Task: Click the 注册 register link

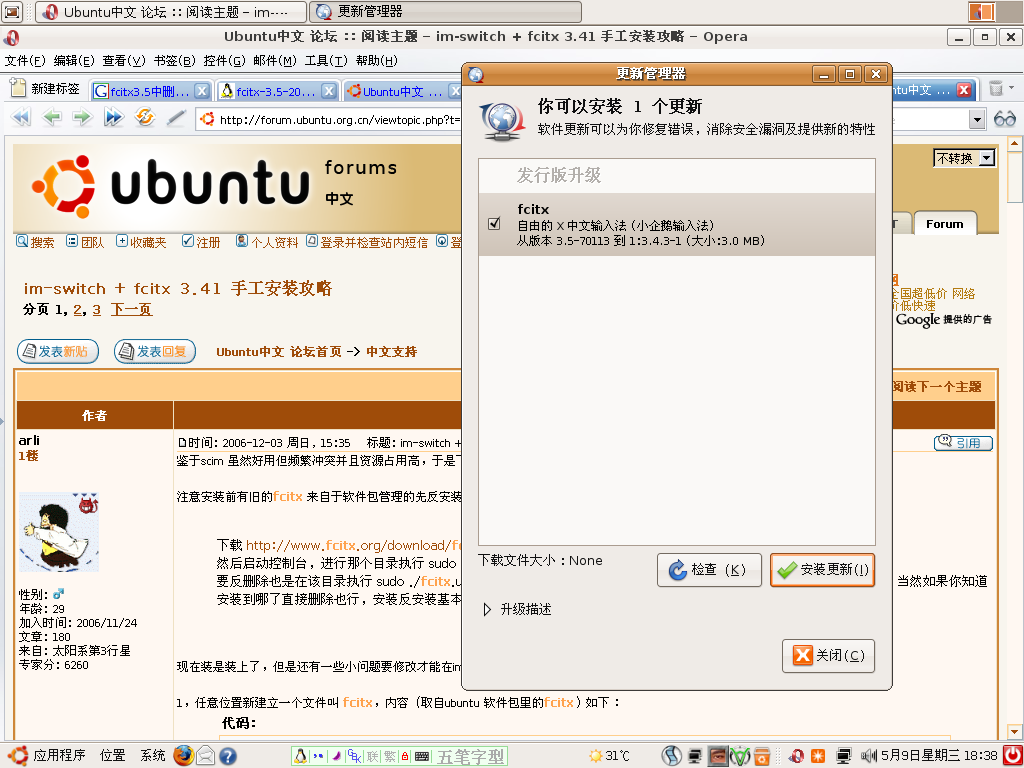Action: tap(201, 242)
